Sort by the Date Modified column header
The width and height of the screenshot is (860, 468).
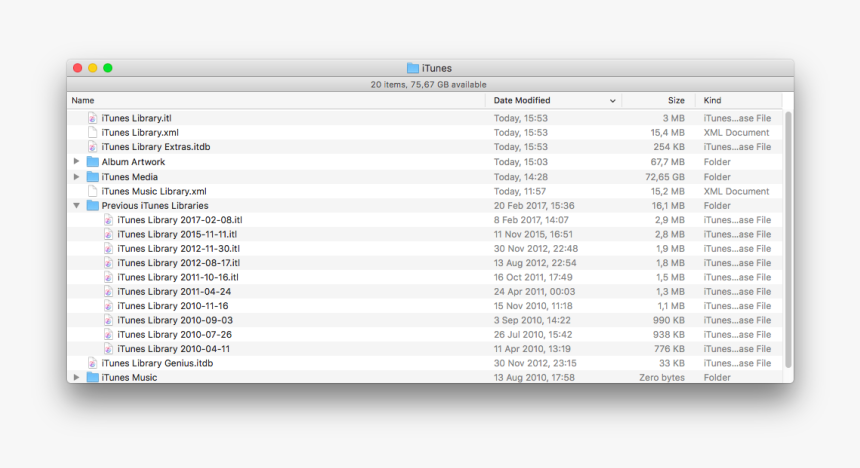point(553,100)
